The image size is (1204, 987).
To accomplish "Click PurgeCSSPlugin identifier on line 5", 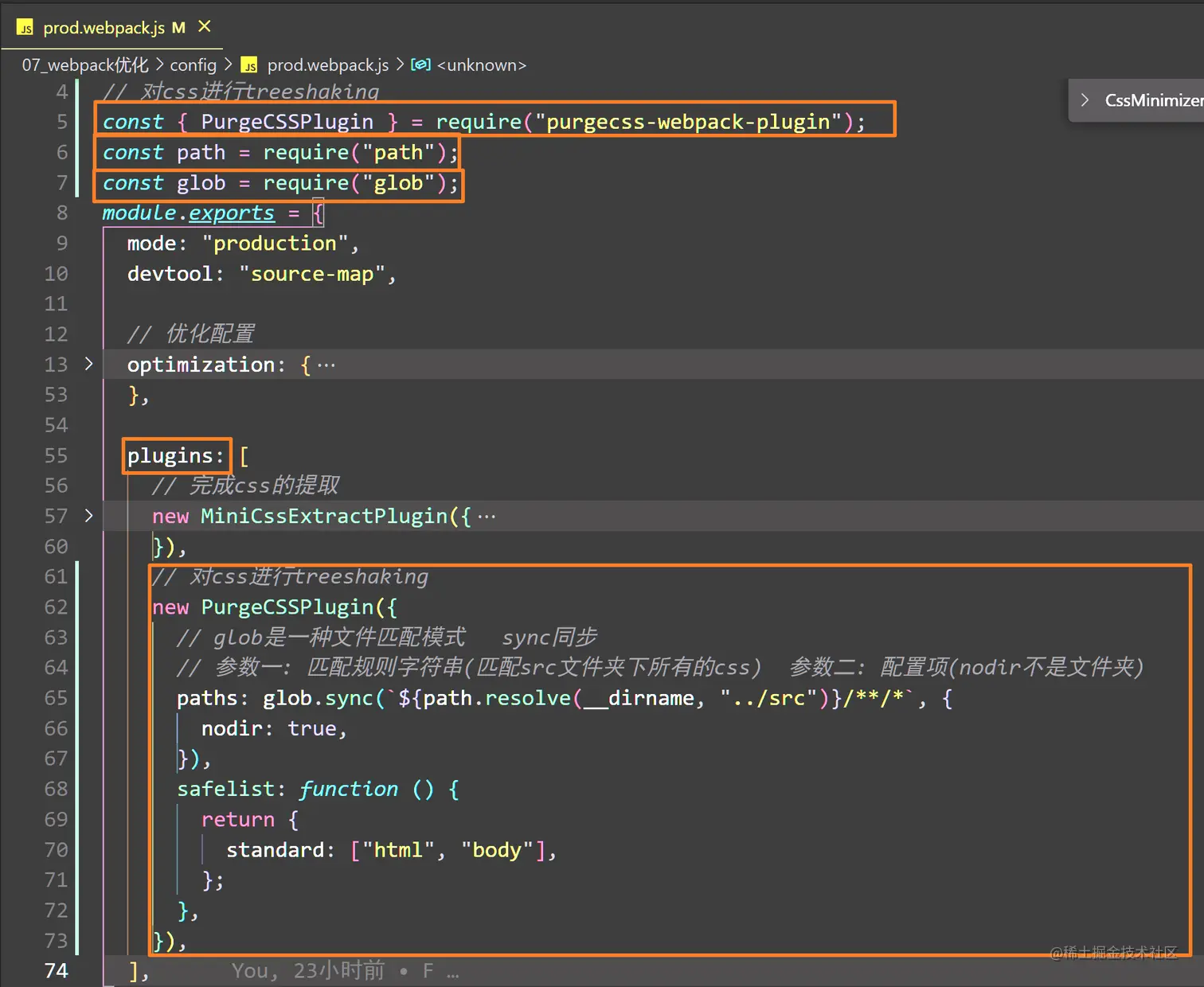I will (287, 122).
